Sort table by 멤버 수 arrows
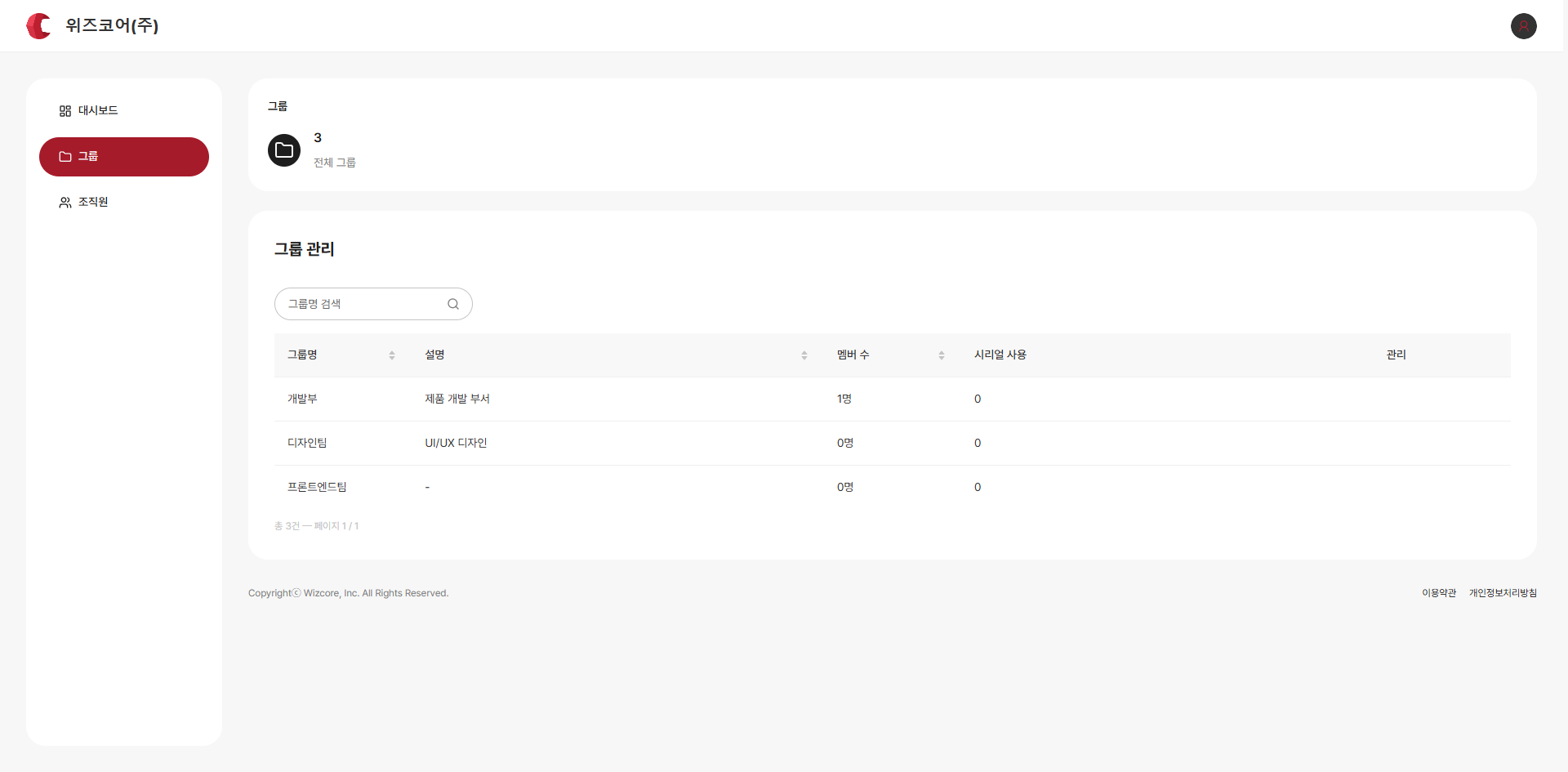 click(942, 355)
